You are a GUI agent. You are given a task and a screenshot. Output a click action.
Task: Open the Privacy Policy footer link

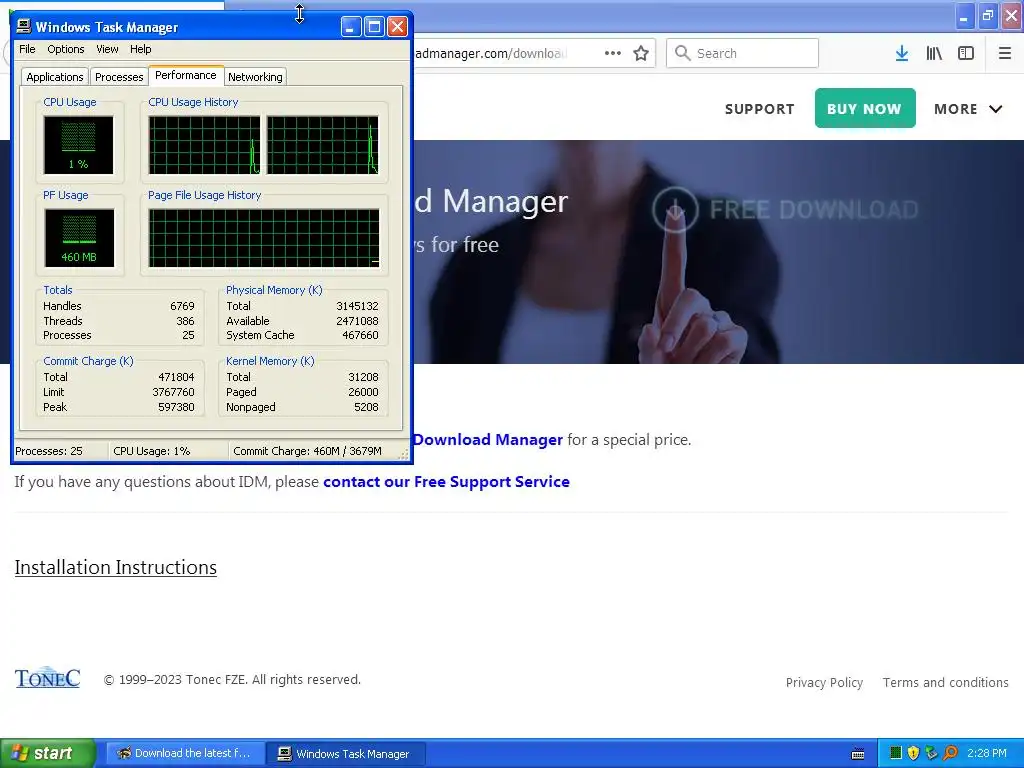pyautogui.click(x=824, y=682)
